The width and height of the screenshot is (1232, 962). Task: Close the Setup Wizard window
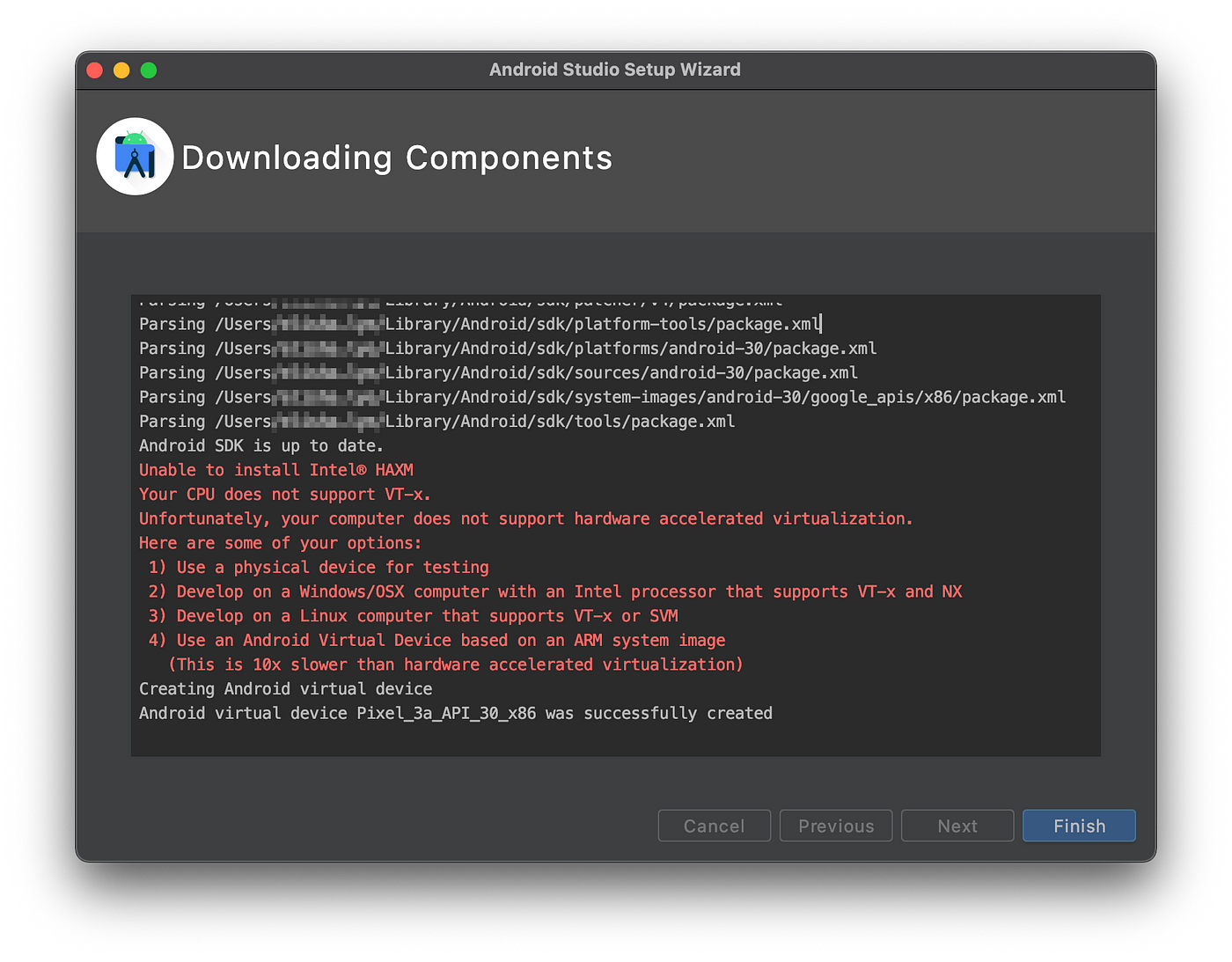coord(95,70)
